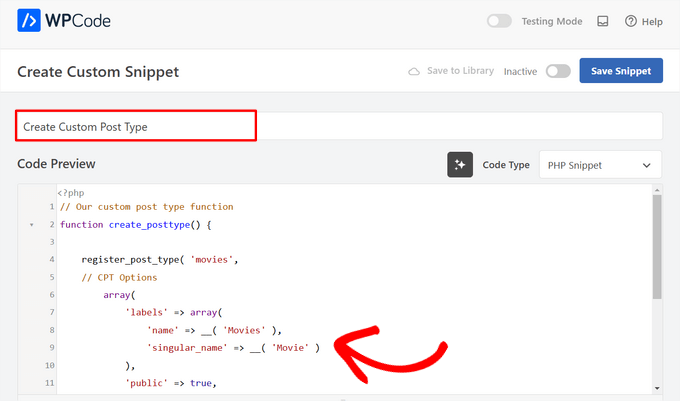Click the code editor vertical scrollbar thumb
The height and width of the screenshot is (401, 680).
pos(656,245)
